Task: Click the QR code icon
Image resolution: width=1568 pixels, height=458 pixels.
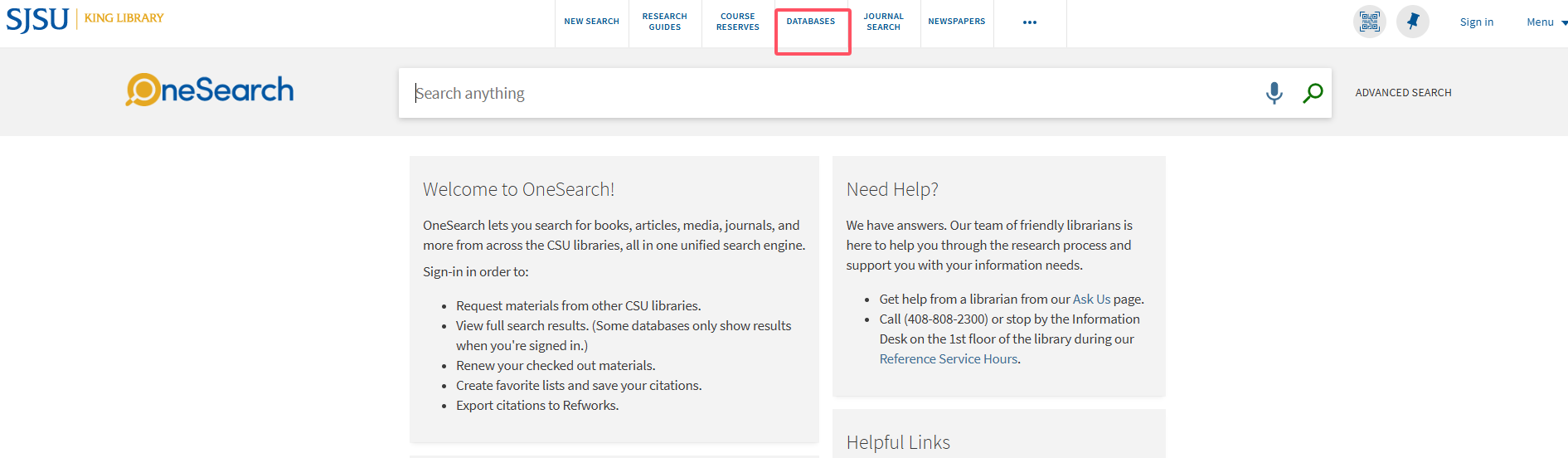Action: pyautogui.click(x=1369, y=22)
